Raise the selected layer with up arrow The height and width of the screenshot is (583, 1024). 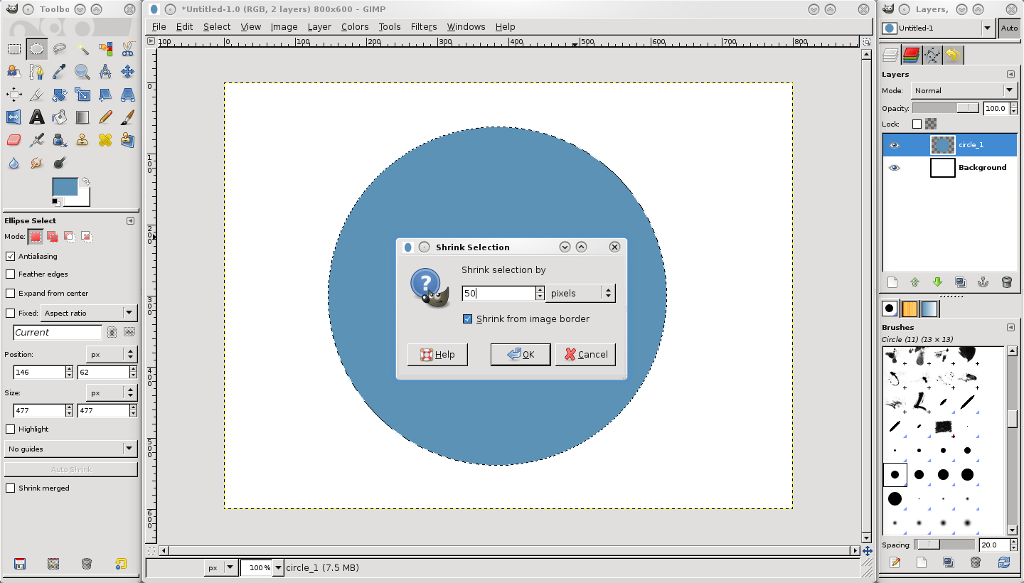(x=914, y=282)
